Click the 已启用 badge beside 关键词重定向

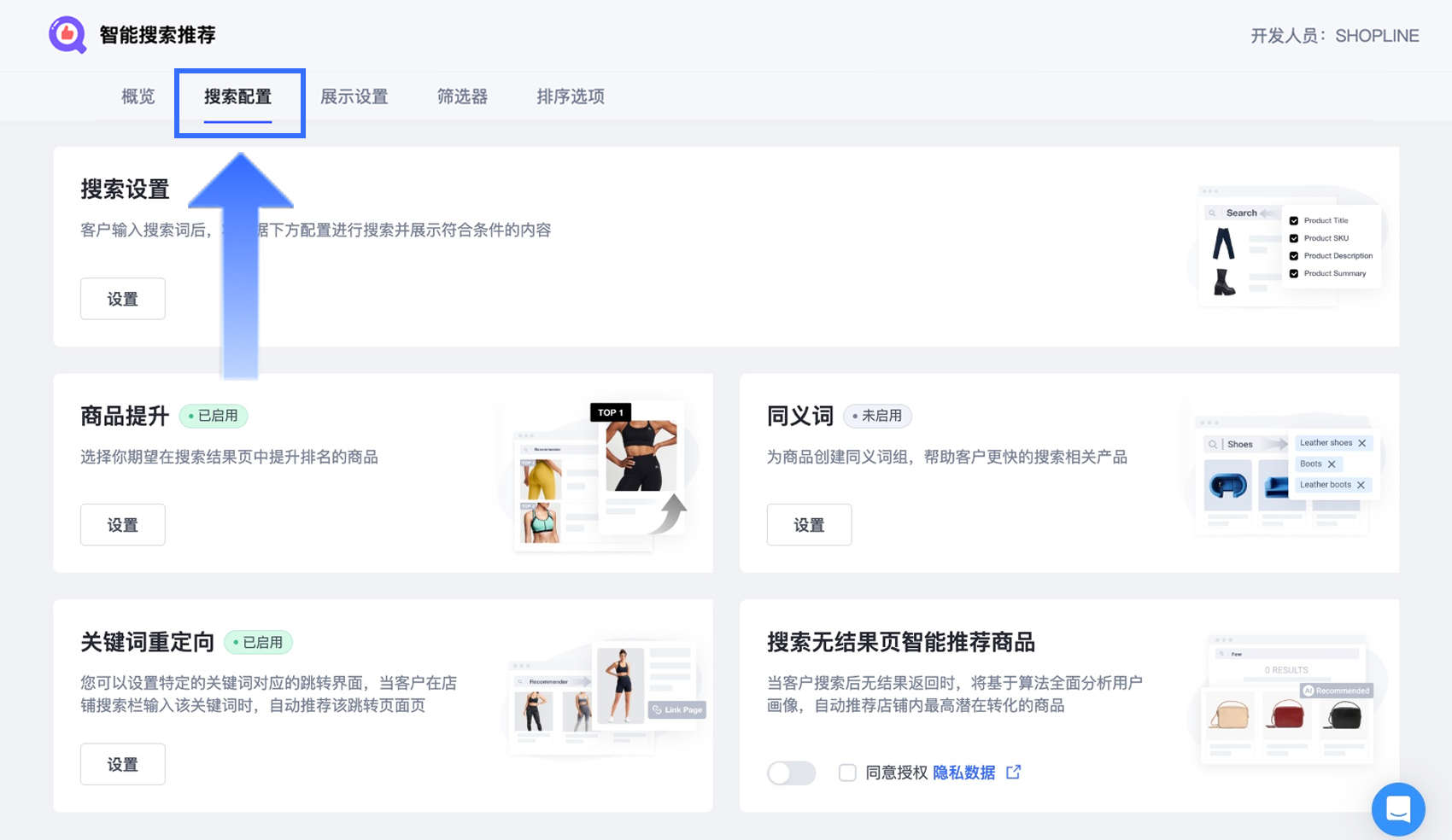click(x=258, y=642)
